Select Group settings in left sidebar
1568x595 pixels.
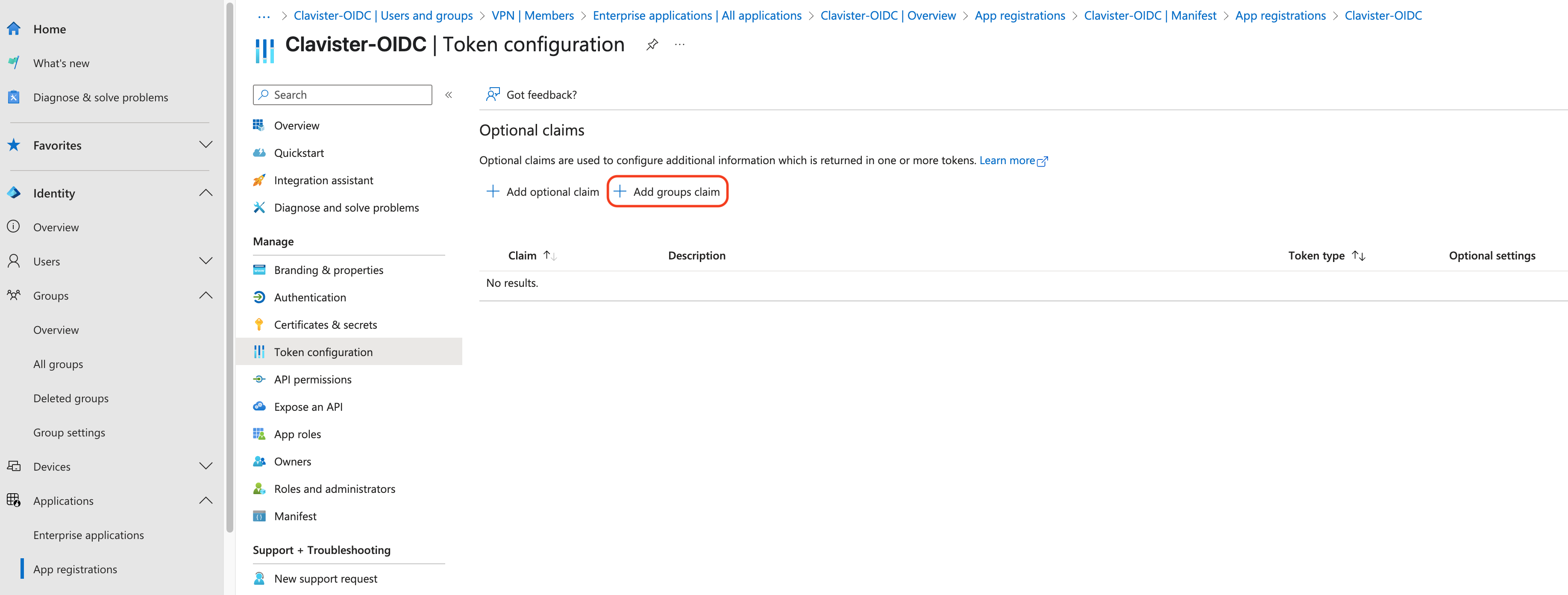69,432
